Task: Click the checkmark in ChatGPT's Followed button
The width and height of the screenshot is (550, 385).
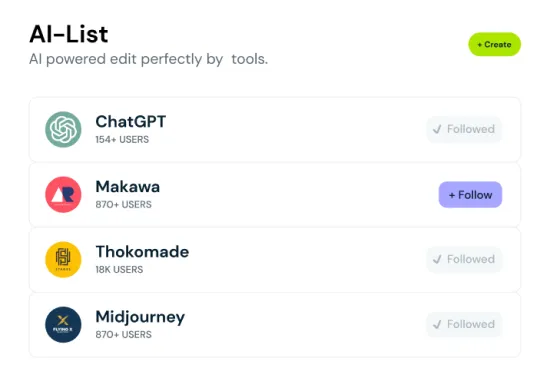Action: click(x=437, y=129)
